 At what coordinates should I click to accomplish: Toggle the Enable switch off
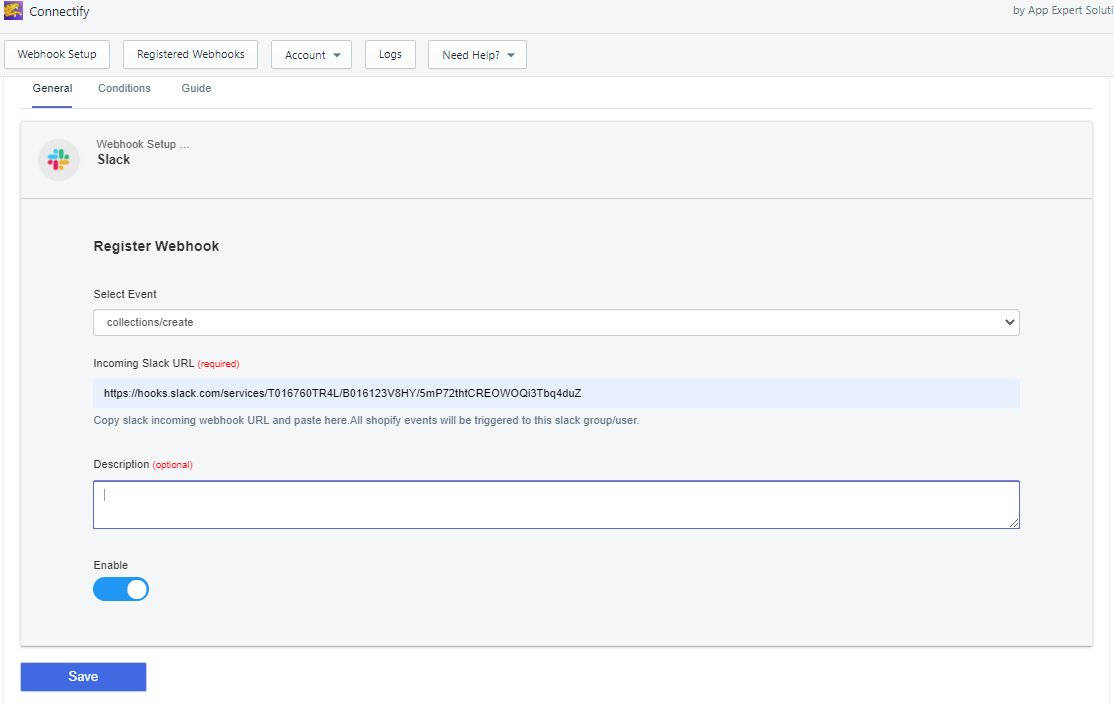(x=121, y=589)
